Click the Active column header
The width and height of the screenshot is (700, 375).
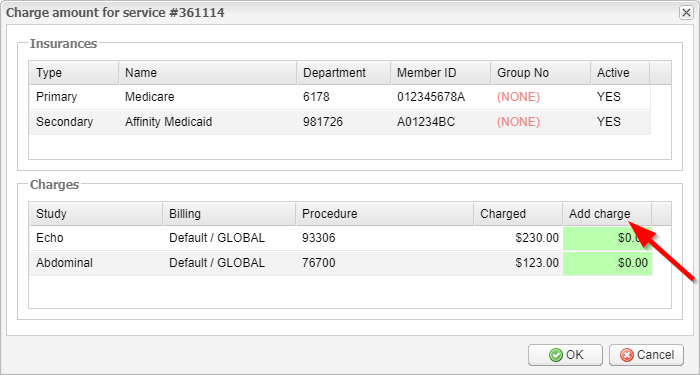tap(620, 73)
